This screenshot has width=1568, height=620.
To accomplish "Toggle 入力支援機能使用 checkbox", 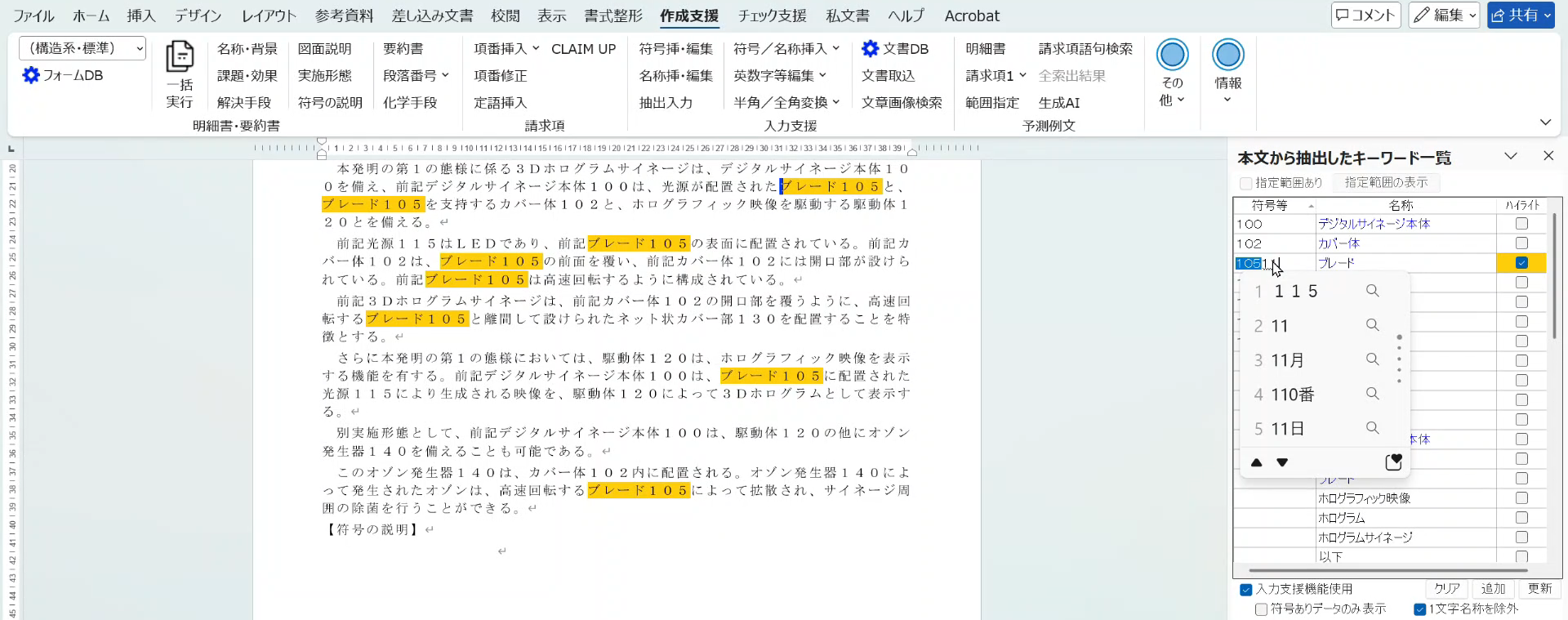I will [1245, 589].
